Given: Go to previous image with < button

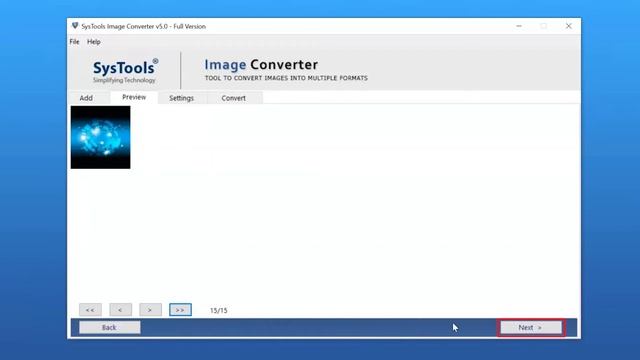Looking at the screenshot, I should coord(120,310).
